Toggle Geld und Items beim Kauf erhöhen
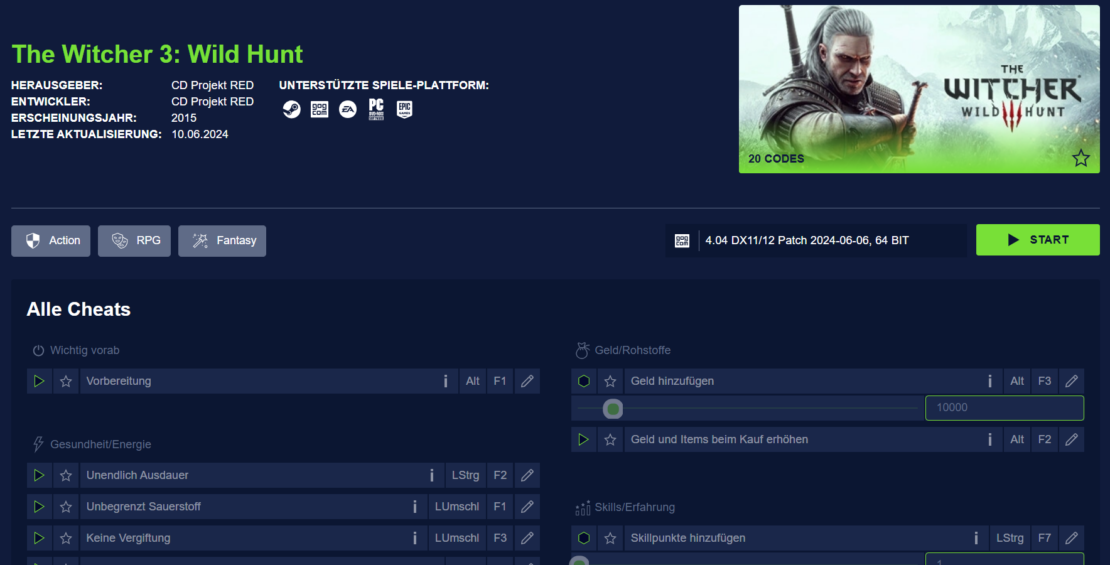Viewport: 1110px width, 565px height. 583,440
